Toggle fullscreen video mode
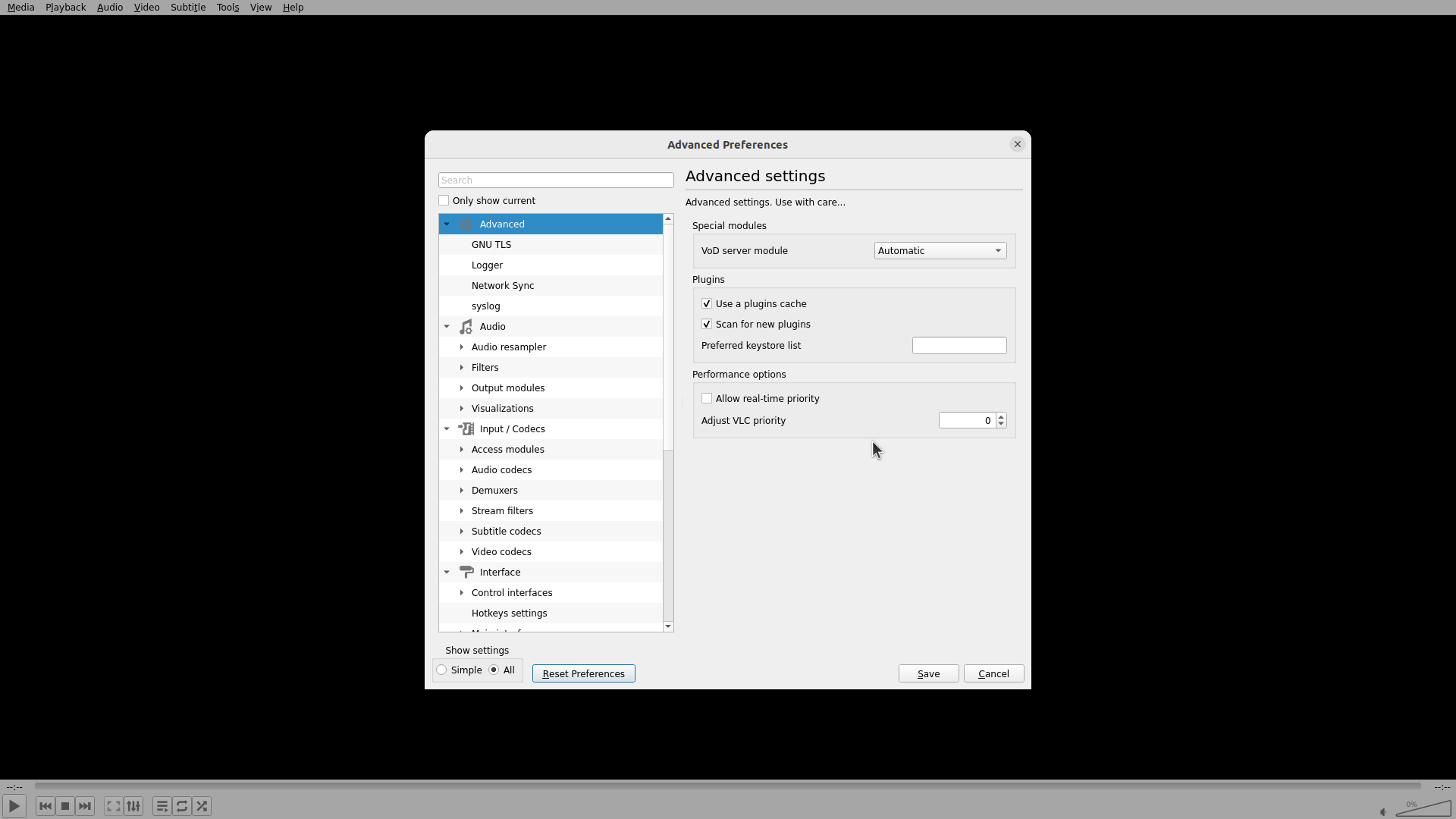The image size is (1456, 819). click(x=114, y=806)
